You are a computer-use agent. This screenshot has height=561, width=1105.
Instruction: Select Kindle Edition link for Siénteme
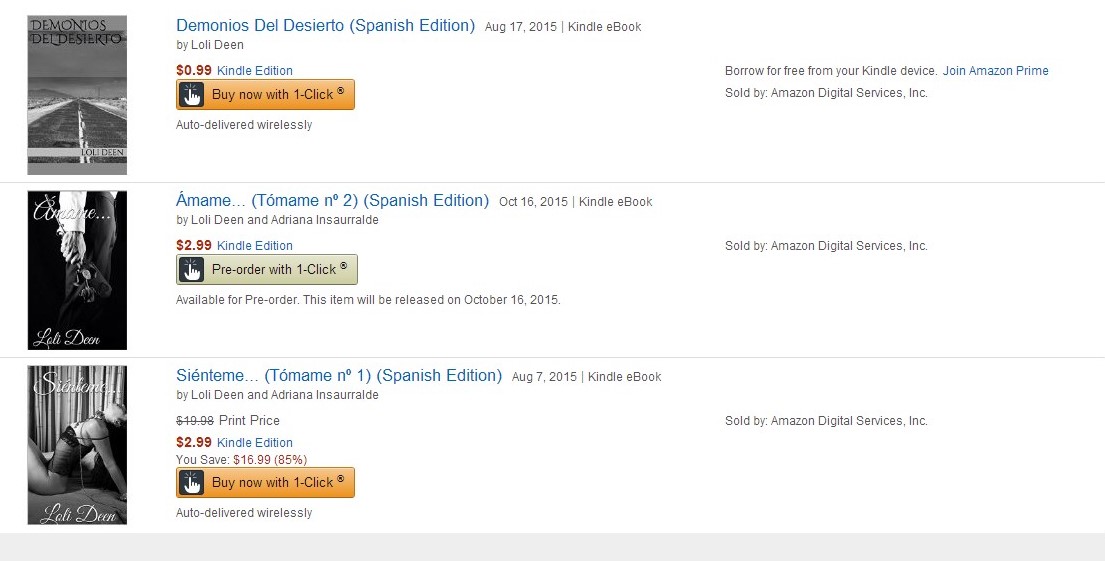[x=255, y=443]
